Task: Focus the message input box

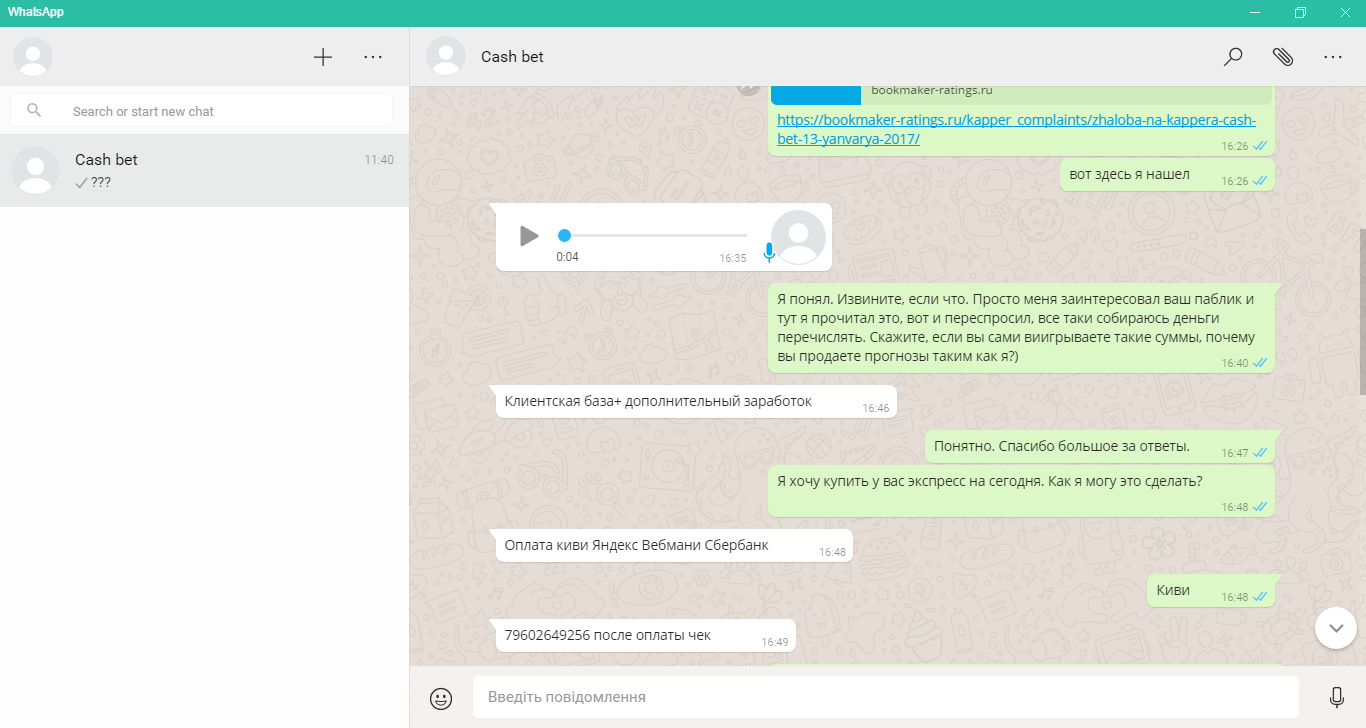Action: pyautogui.click(x=885, y=697)
